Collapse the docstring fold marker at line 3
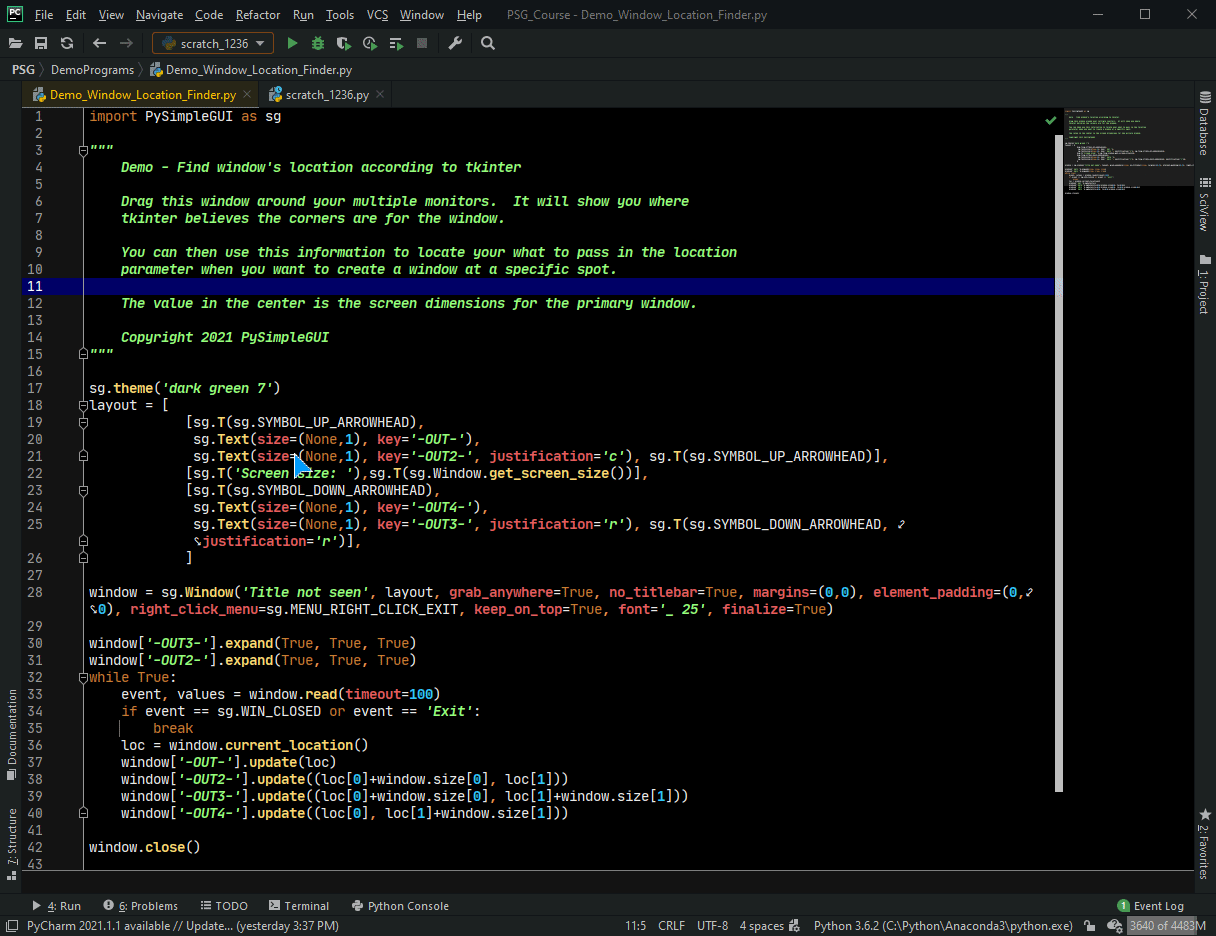1216x936 pixels. coord(84,150)
